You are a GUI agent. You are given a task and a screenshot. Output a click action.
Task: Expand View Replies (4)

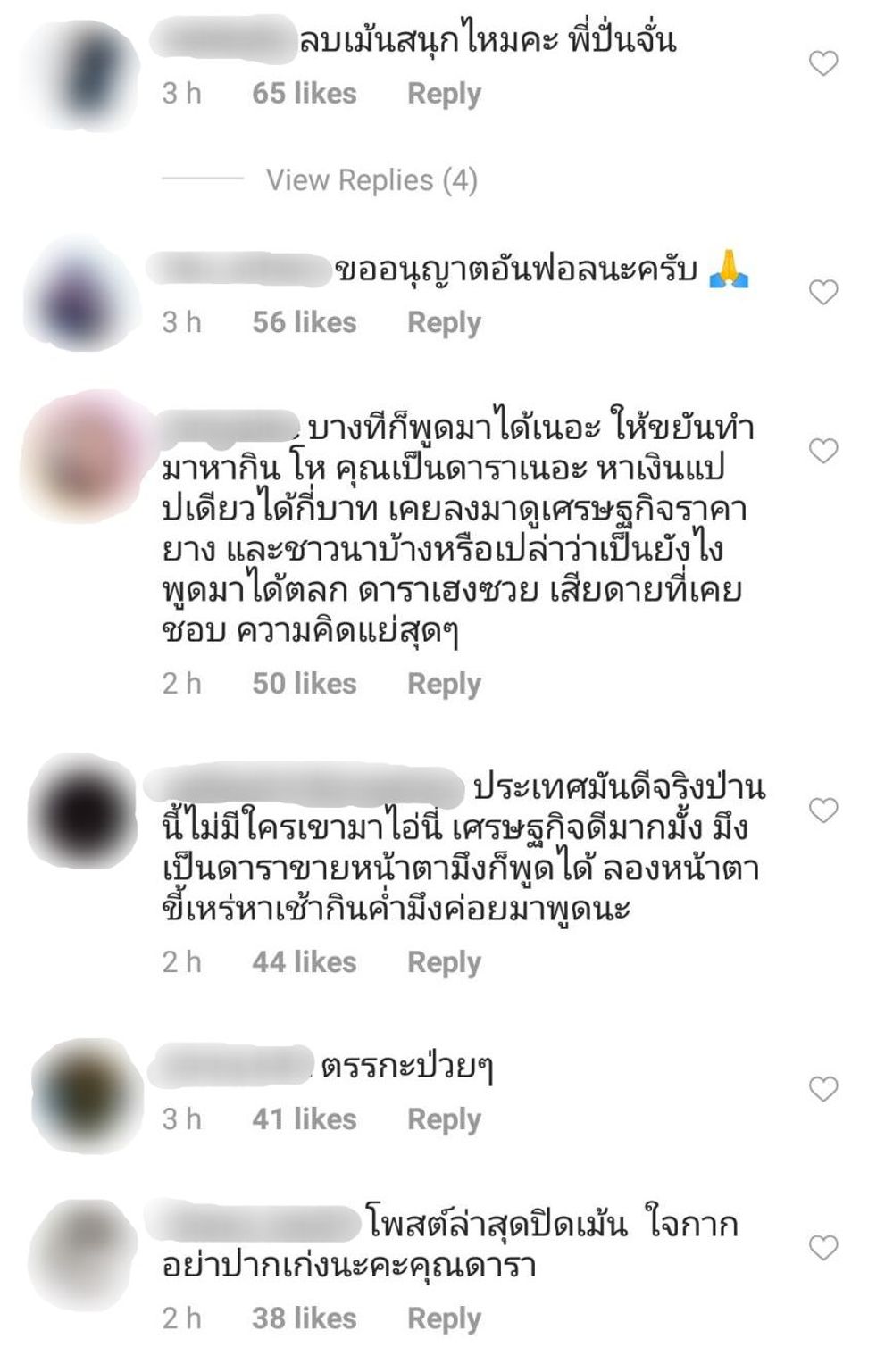click(x=371, y=180)
